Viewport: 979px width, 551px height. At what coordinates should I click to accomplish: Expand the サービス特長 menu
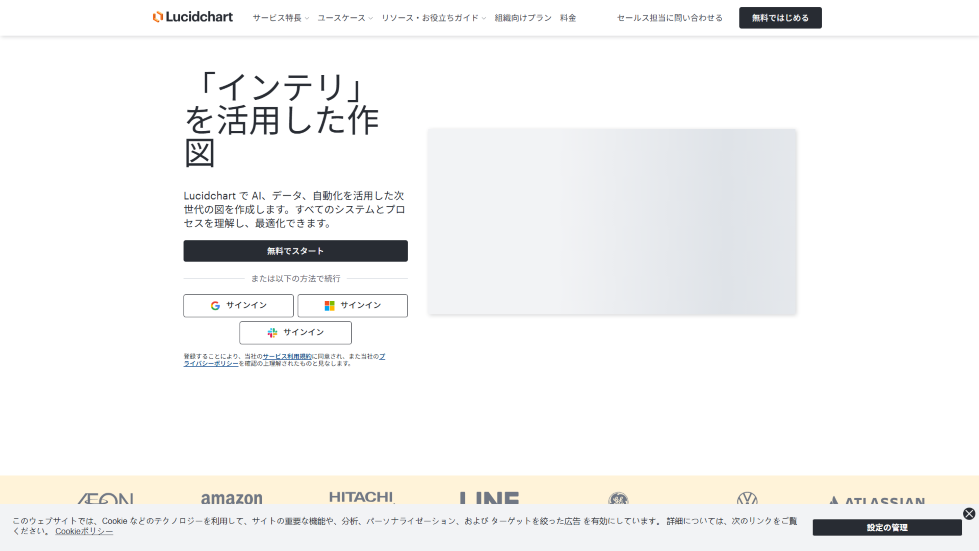[x=280, y=18]
